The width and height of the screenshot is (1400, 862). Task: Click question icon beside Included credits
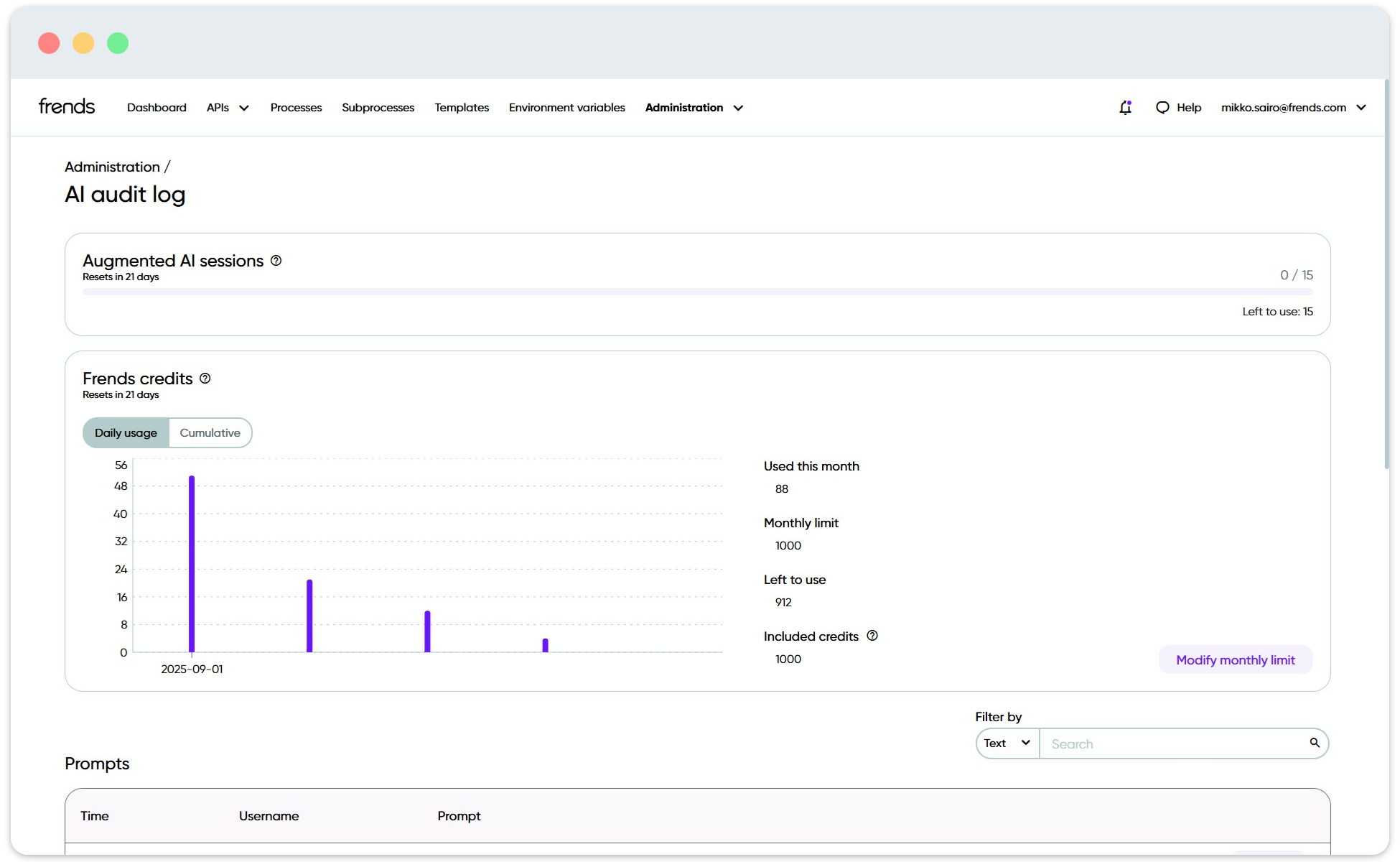[872, 636]
